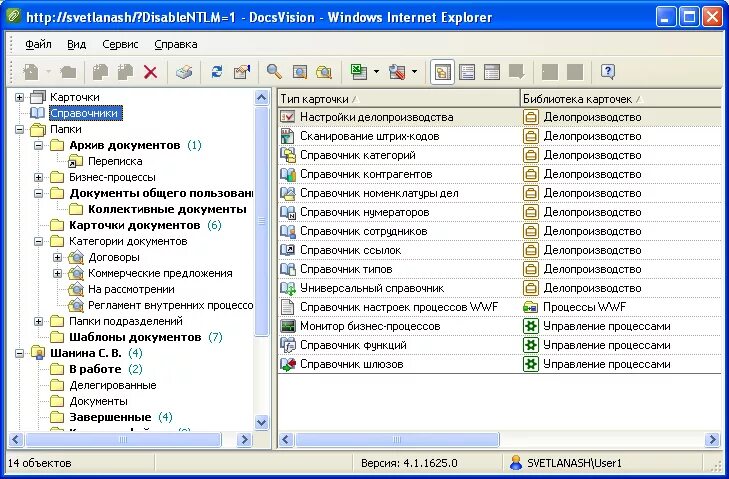Viewport: 729px width, 479px height.
Task: Click Справочник нумераторов row icon
Action: 288,212
